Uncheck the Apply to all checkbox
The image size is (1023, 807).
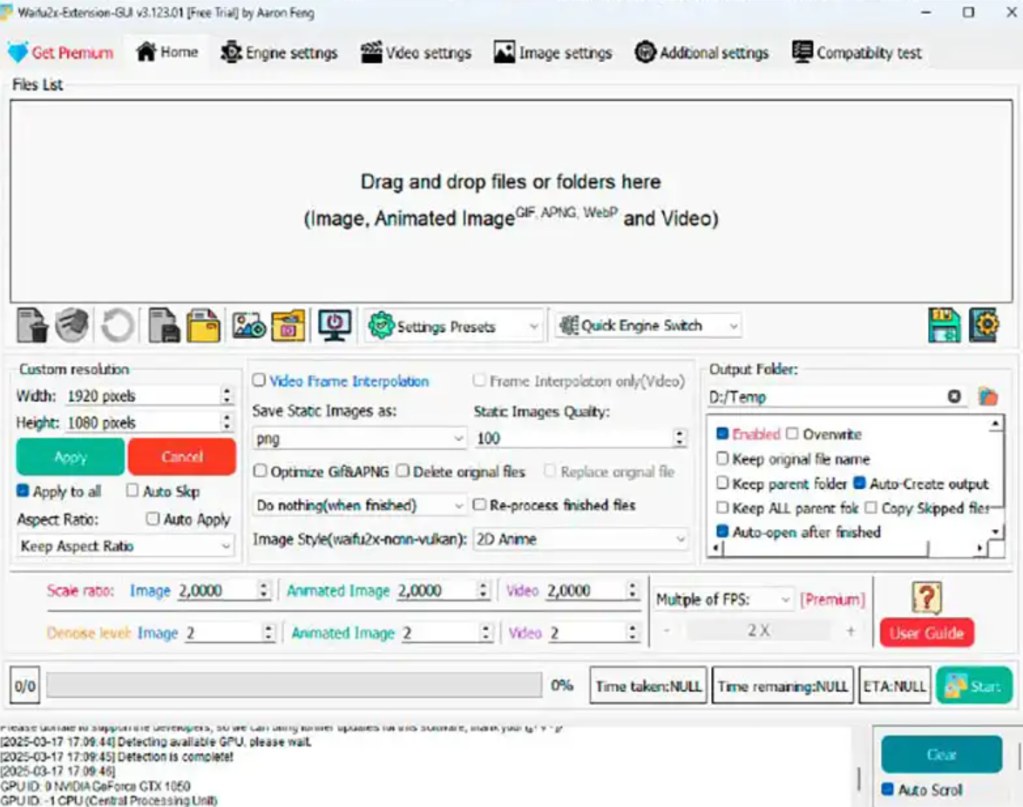[x=23, y=491]
